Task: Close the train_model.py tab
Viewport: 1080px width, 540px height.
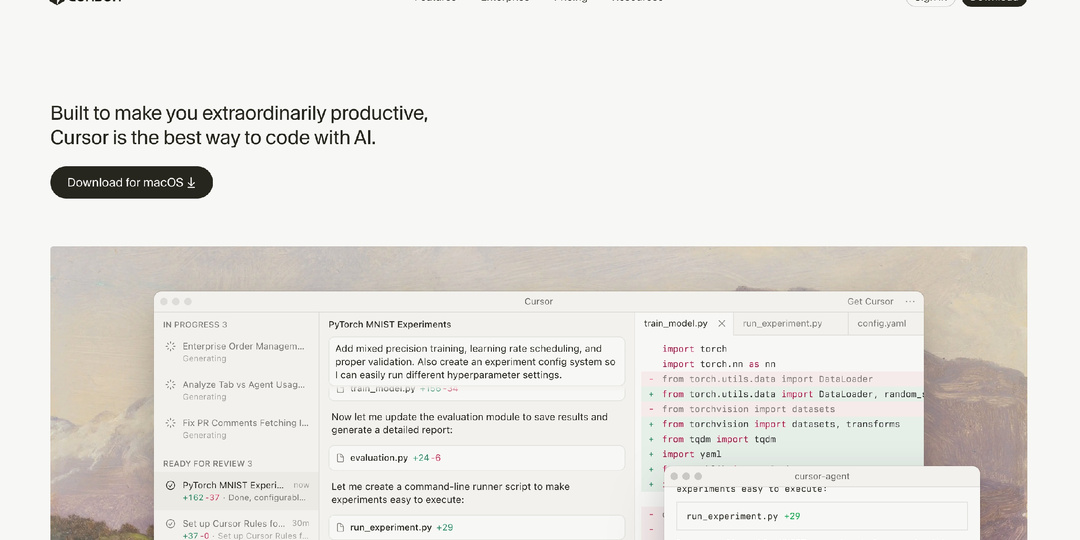Action: point(722,323)
